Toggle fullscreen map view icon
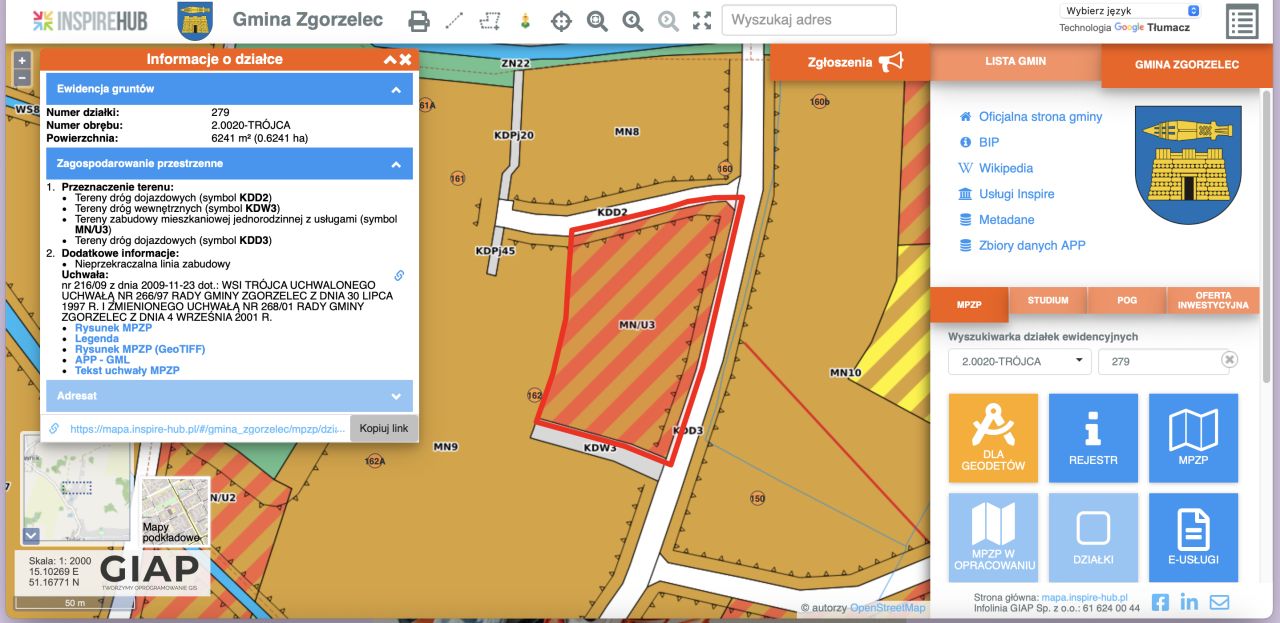Viewport: 1280px width, 623px height. (x=702, y=20)
